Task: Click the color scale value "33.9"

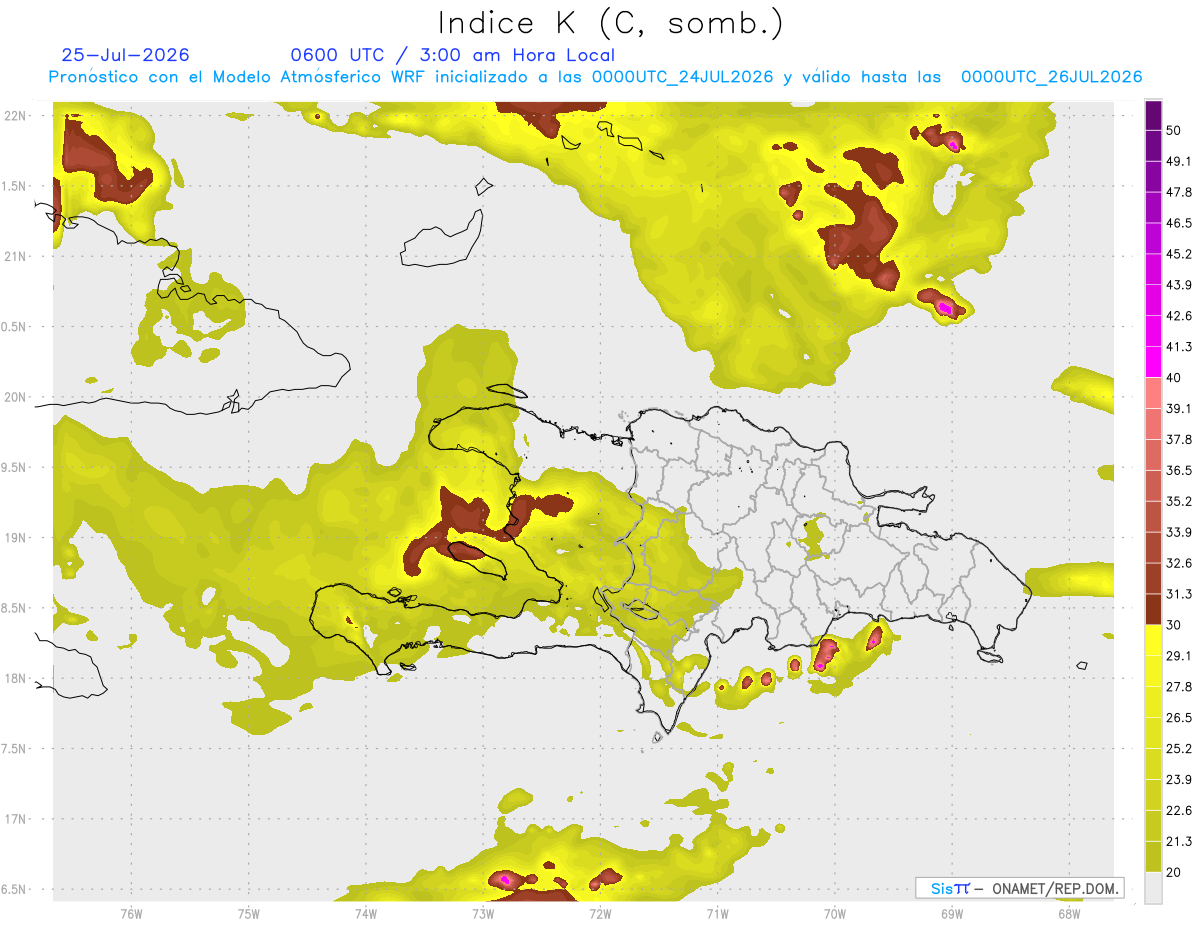Action: pos(1179,532)
